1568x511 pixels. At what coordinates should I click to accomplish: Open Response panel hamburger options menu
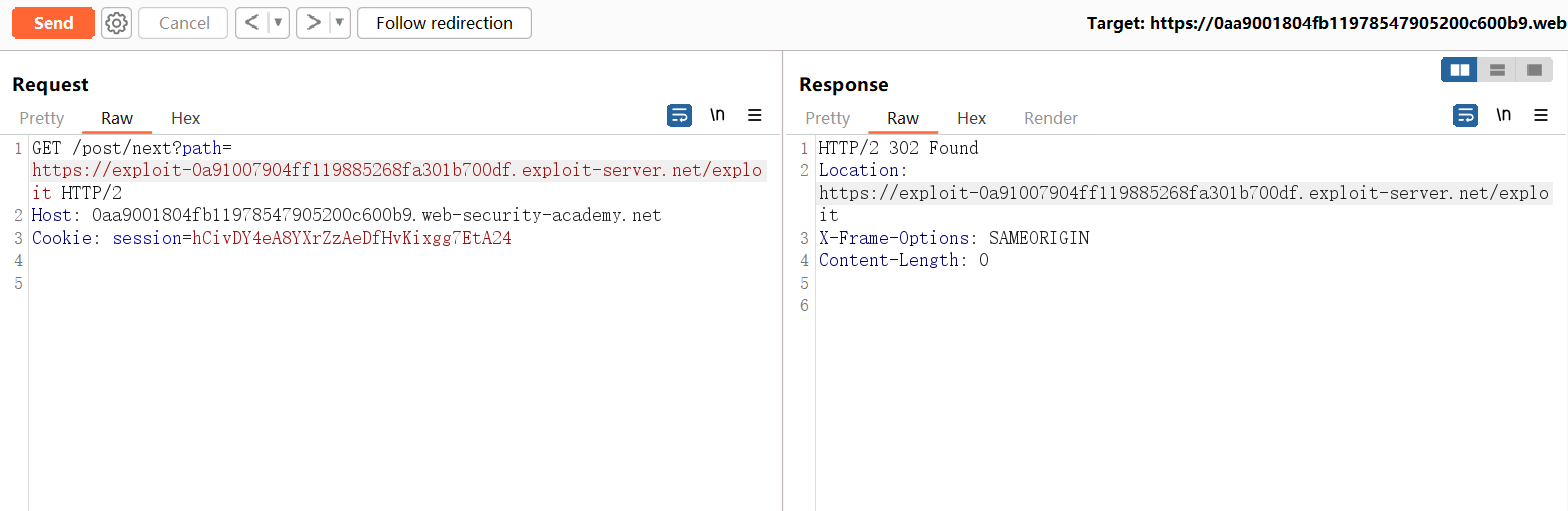[1541, 116]
